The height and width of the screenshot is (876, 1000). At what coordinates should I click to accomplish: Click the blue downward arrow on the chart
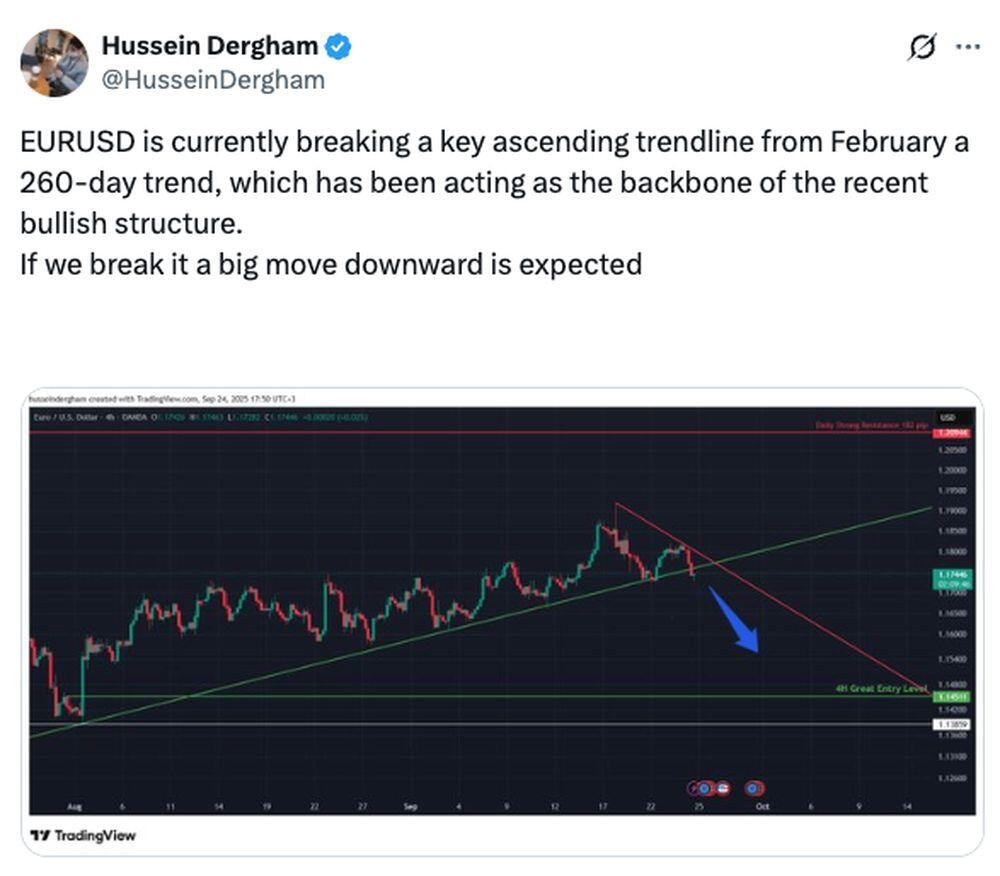[736, 620]
